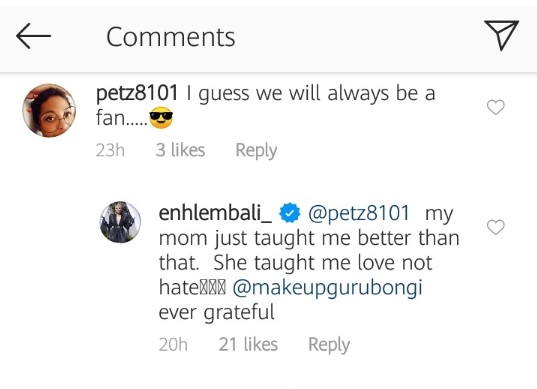This screenshot has height=389, width=537.
Task: Tap the blue verified badge
Action: [x=290, y=213]
